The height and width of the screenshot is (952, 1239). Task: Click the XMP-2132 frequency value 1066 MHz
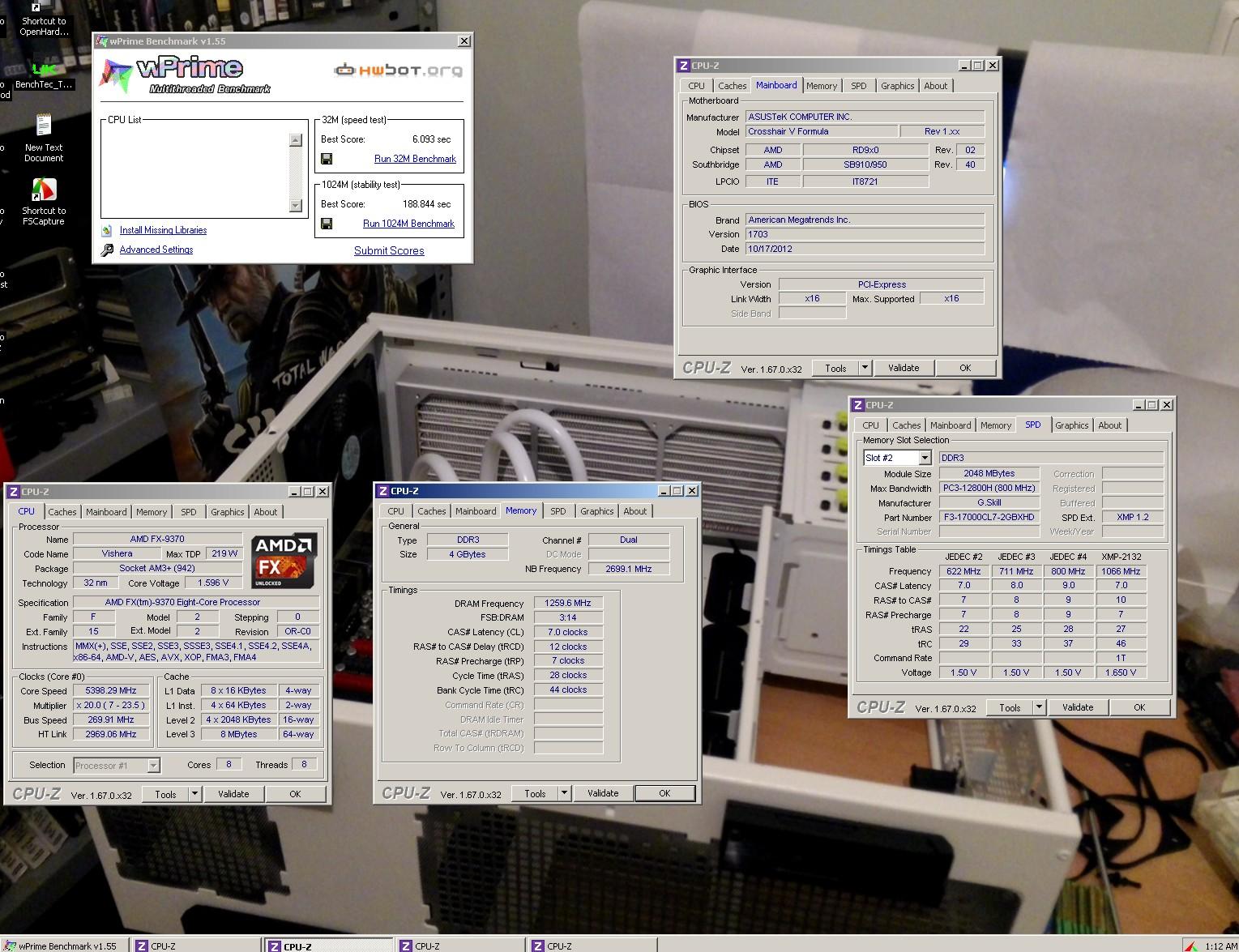(x=1121, y=571)
